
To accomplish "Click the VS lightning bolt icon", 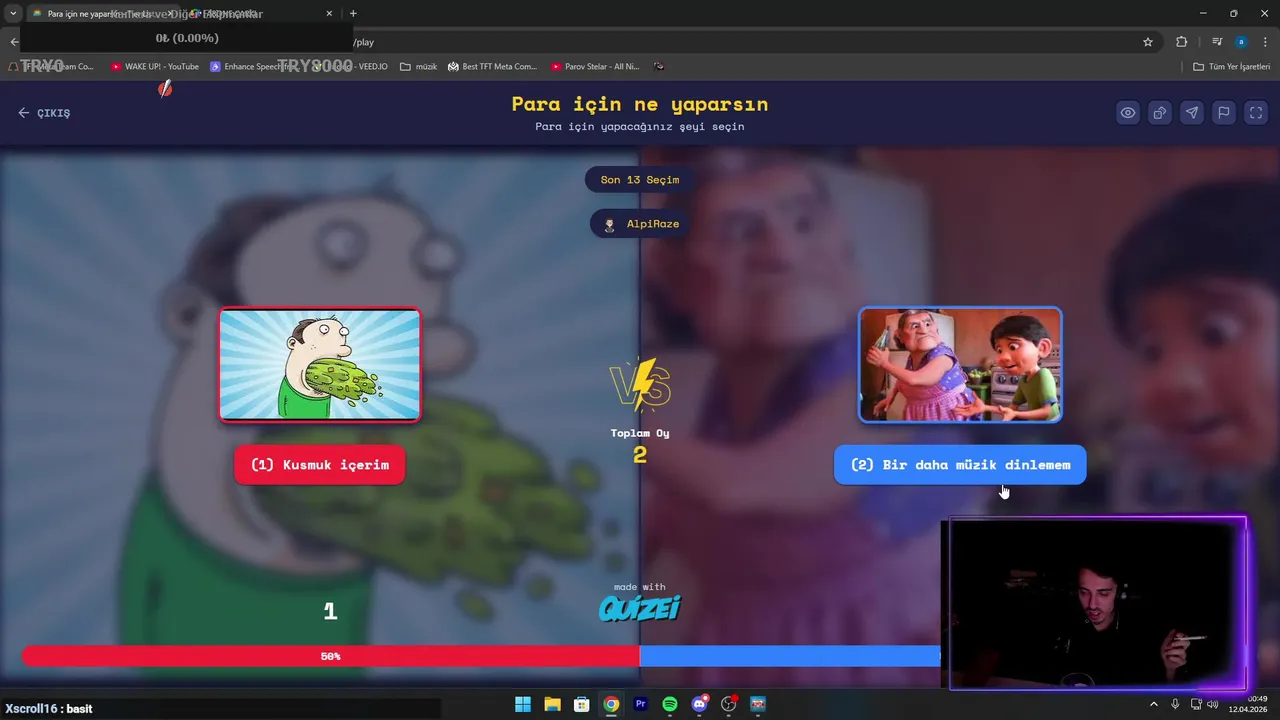I will pos(640,385).
